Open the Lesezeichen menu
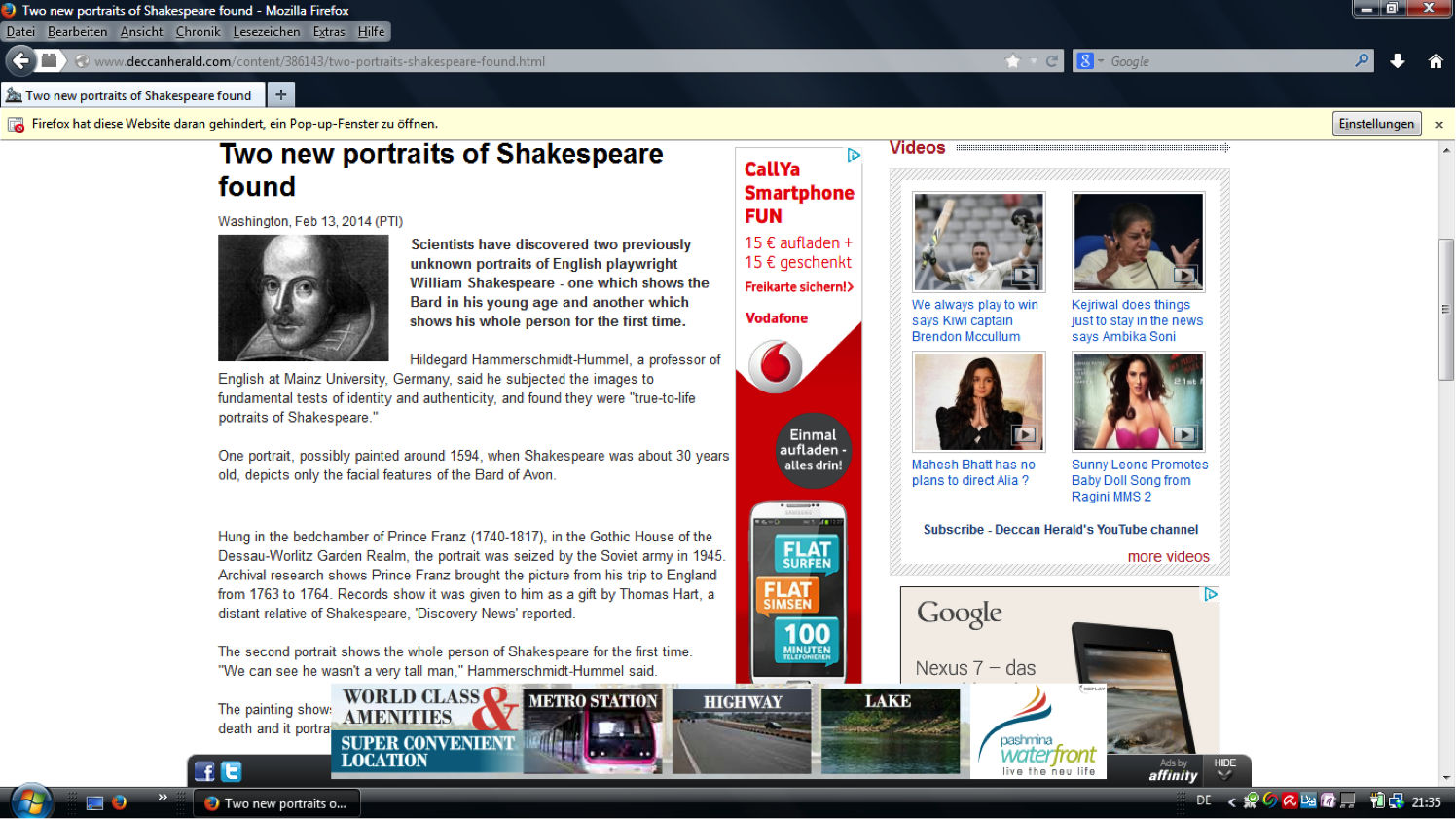The image size is (1456, 819). 267,31
